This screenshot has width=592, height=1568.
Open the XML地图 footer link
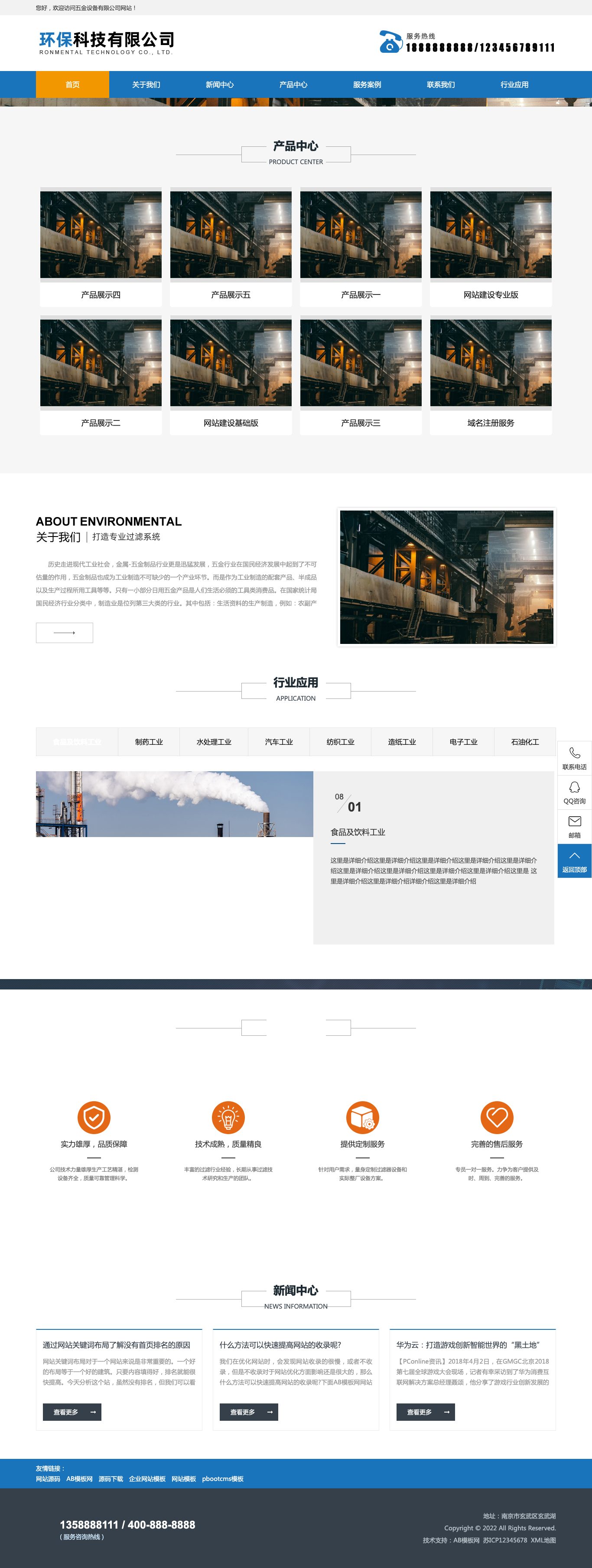(543, 1540)
